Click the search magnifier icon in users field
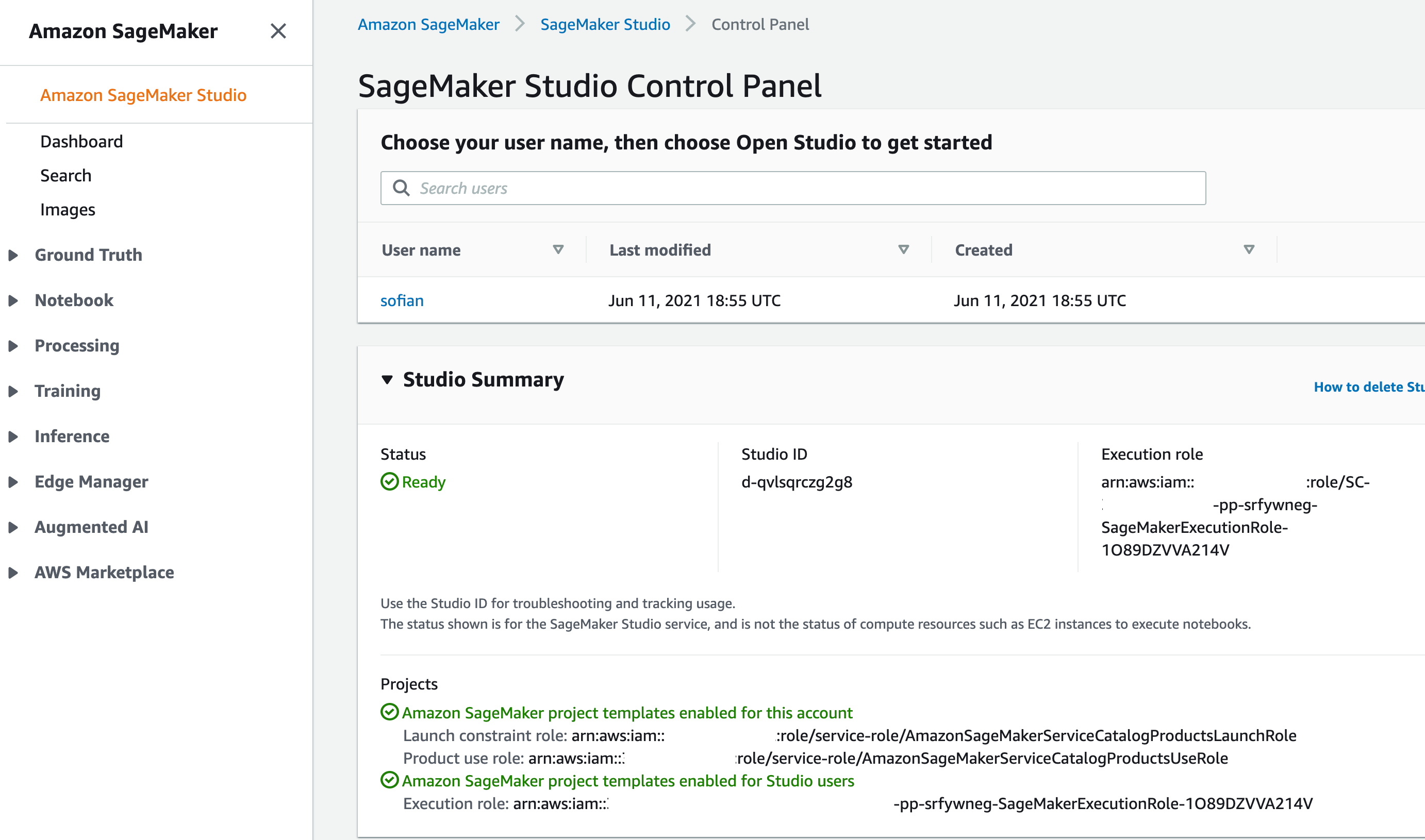This screenshot has width=1425, height=840. [x=401, y=188]
